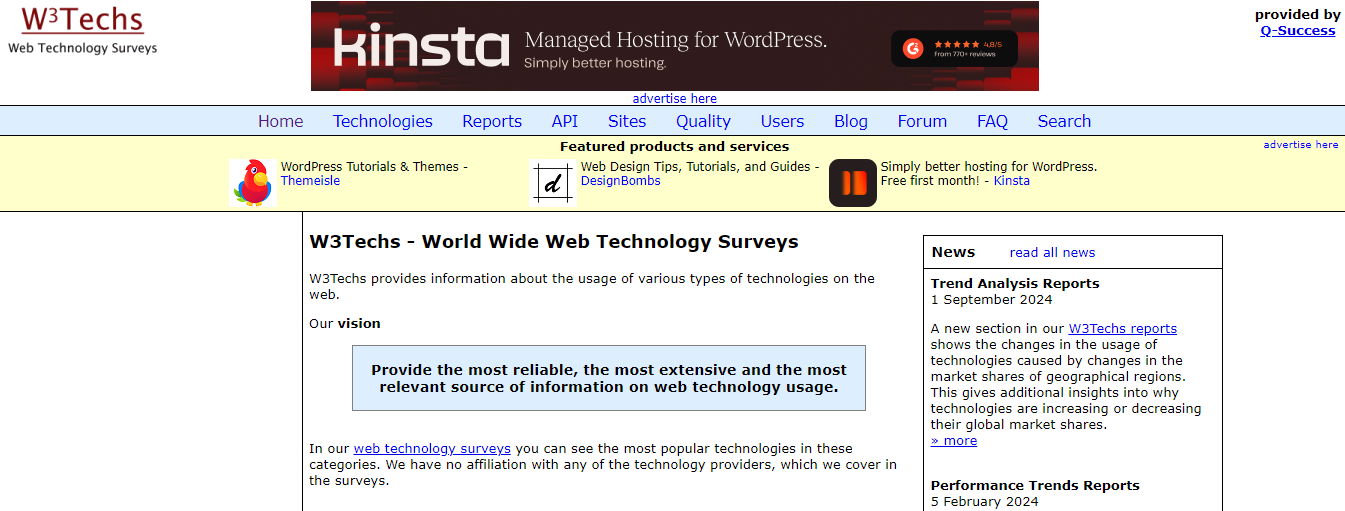Screen dimensions: 1345x511
Task: Click 'Web Design Tips, Tutorials, and Guides' text
Action: tap(695, 167)
